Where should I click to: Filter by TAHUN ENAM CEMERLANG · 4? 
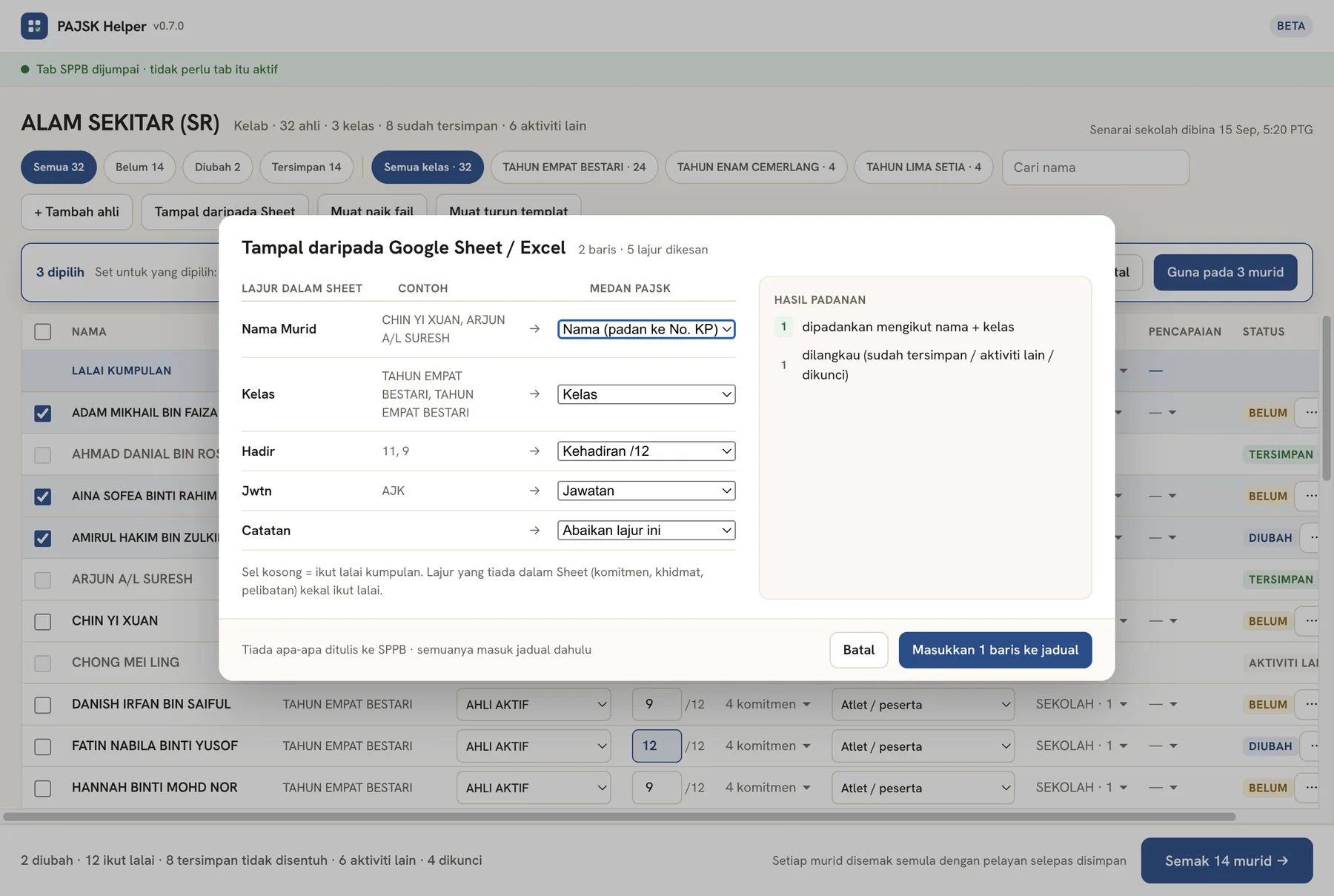[756, 167]
